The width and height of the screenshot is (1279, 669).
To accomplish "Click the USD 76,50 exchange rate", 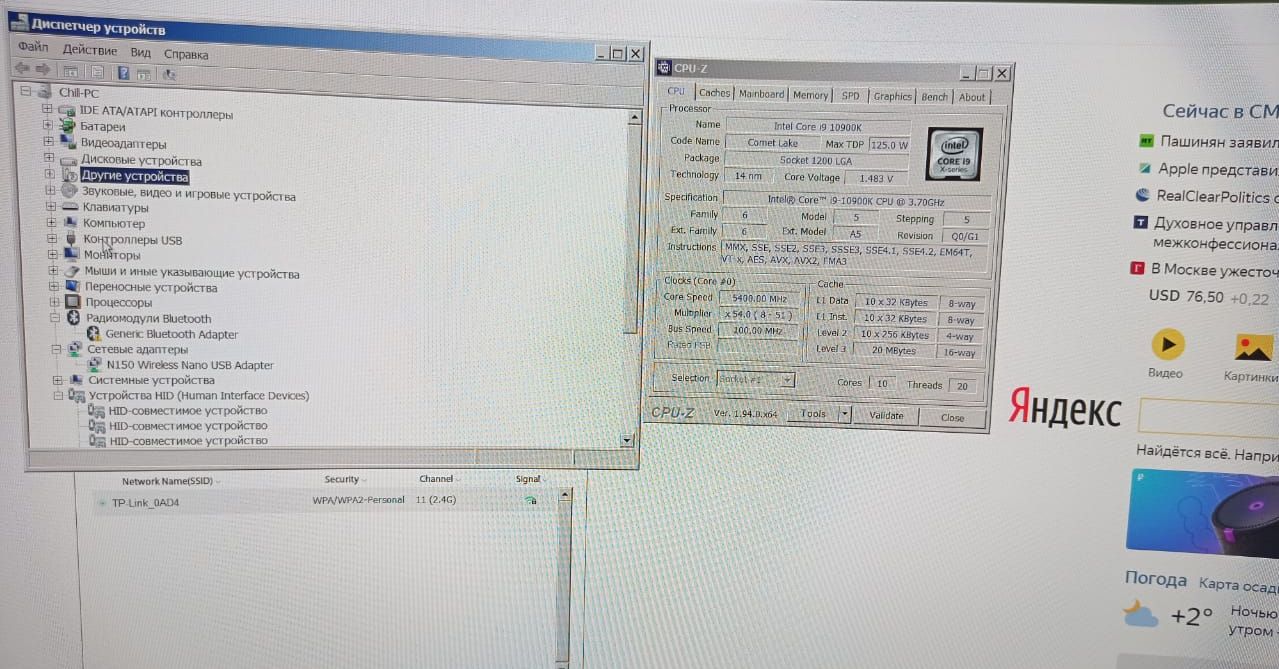I will [1186, 297].
